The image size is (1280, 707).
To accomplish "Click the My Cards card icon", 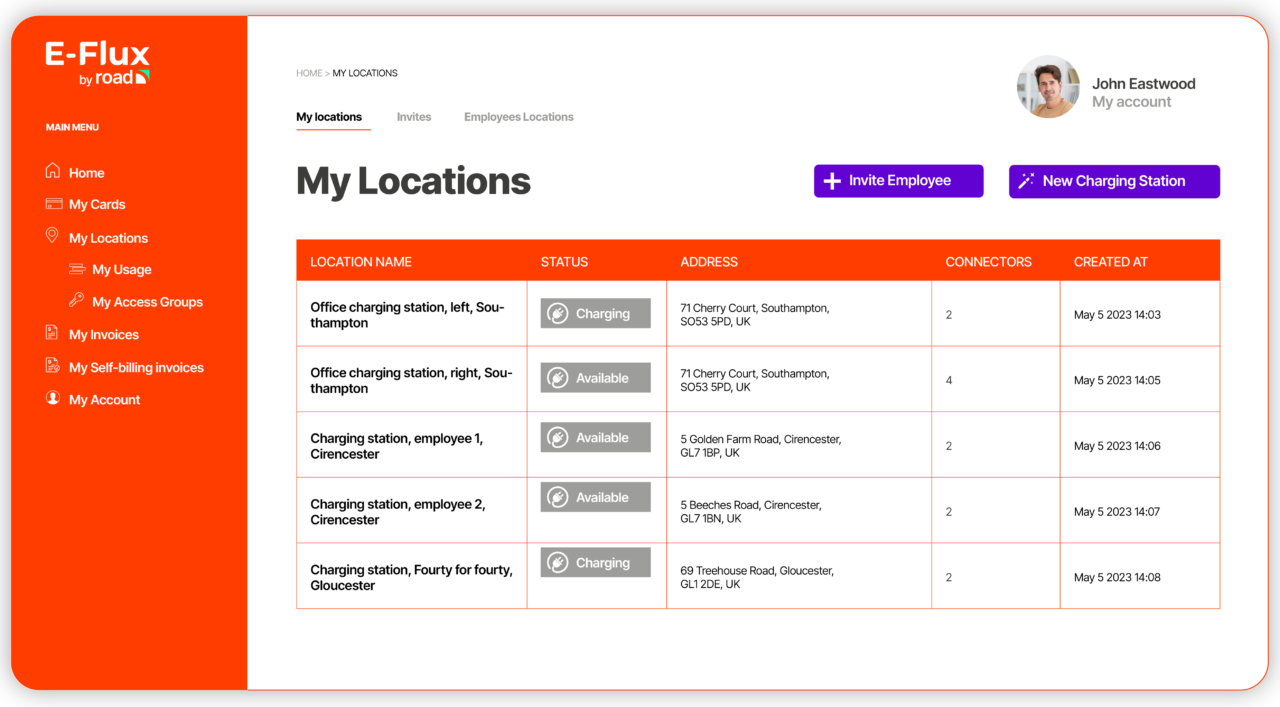I will point(54,204).
